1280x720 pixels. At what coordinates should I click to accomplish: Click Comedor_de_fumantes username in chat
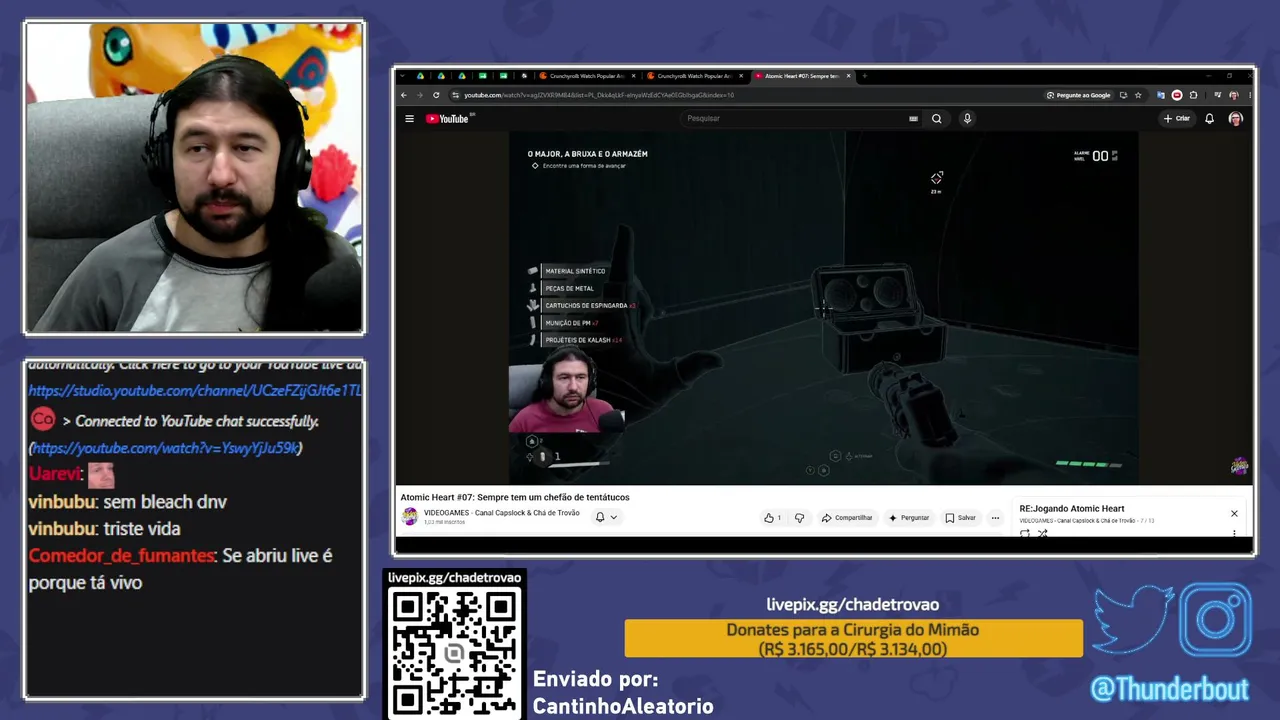(x=121, y=555)
